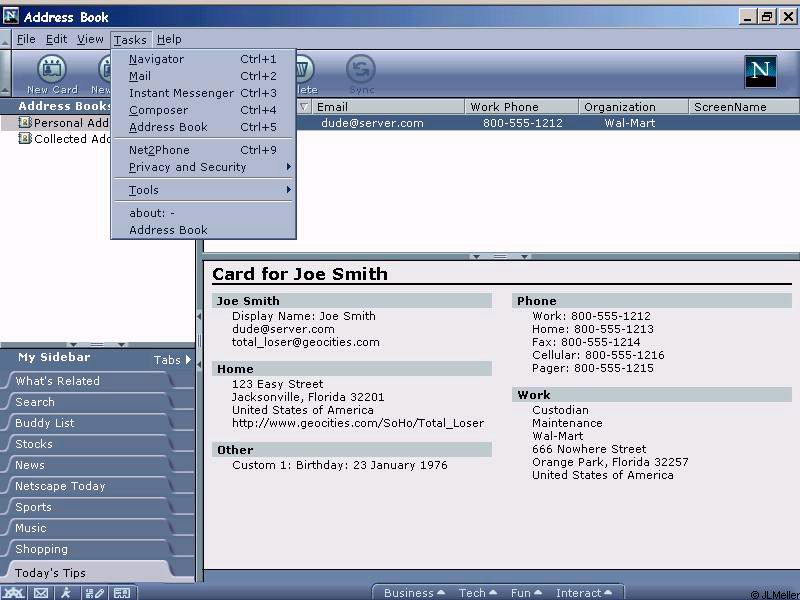Choose Navigator from Tasks menu
800x600 pixels.
[203, 59]
